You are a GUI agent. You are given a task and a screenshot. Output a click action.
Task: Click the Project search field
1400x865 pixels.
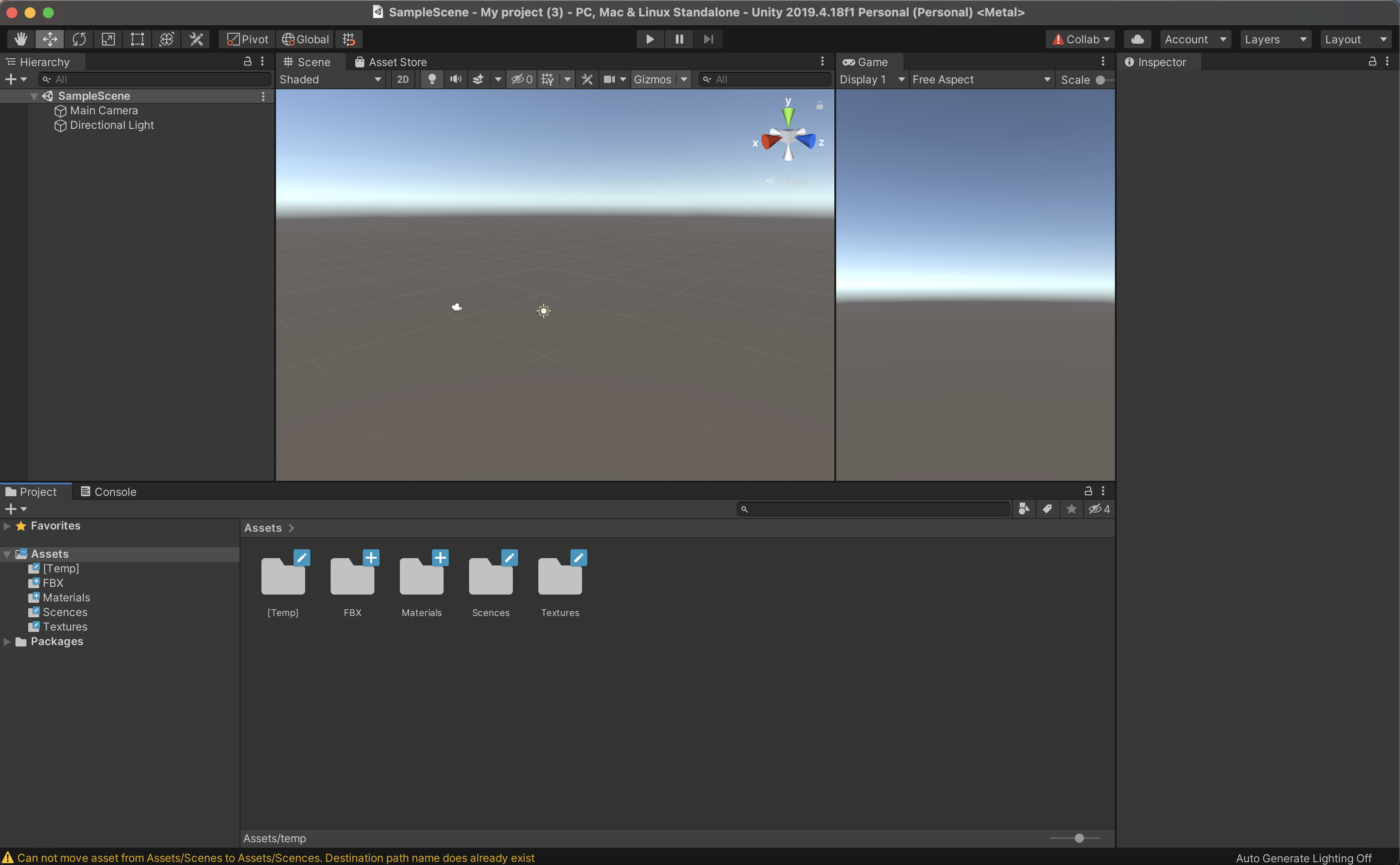(x=875, y=509)
